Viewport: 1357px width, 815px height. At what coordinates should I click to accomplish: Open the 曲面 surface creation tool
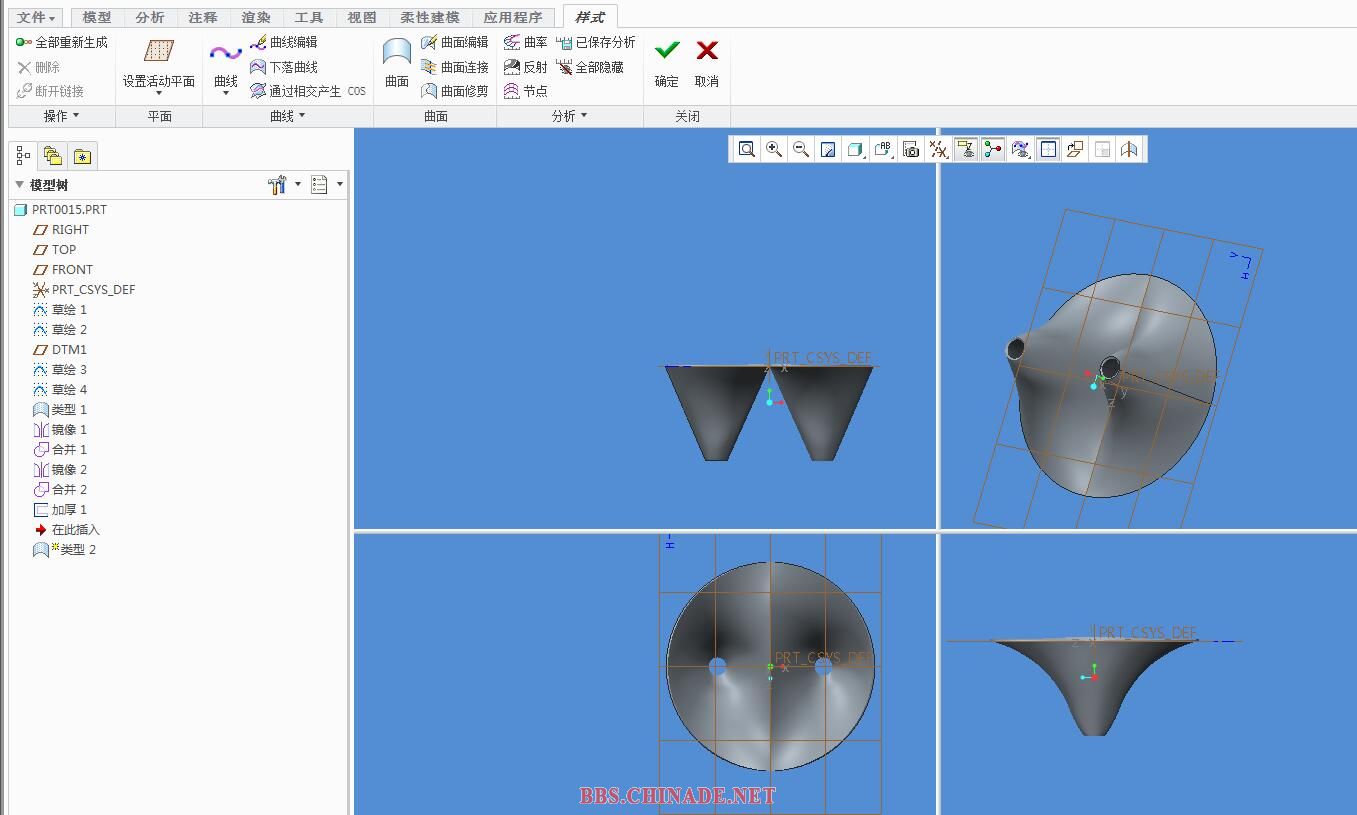(x=397, y=62)
